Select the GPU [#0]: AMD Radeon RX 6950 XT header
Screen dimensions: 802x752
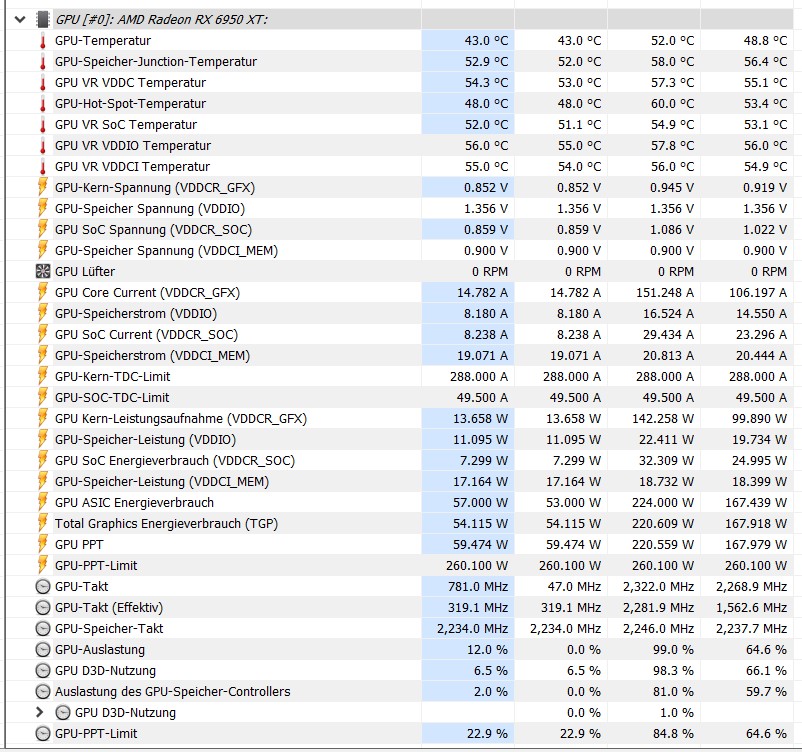[162, 20]
